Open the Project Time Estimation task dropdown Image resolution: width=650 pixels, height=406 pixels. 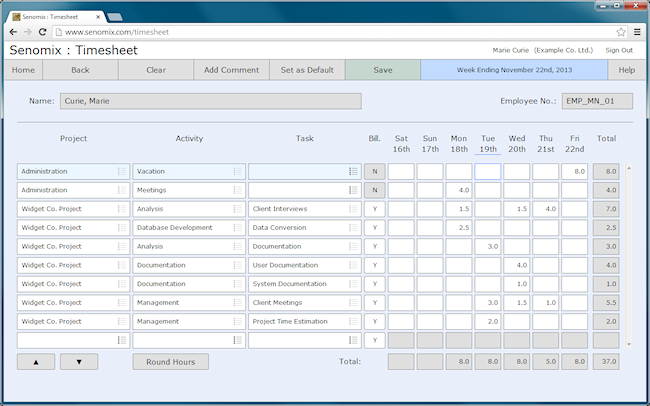tap(305, 321)
